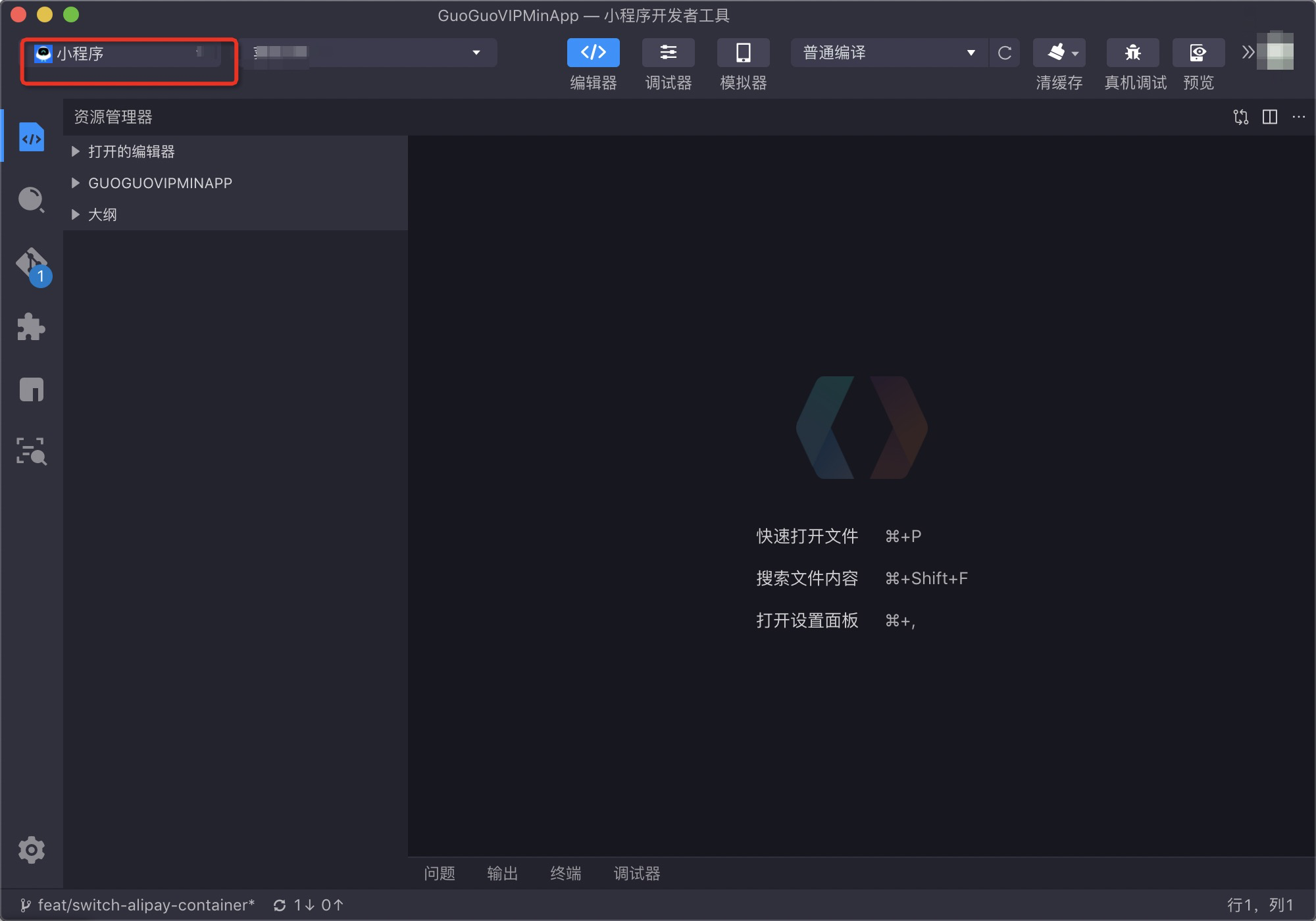This screenshot has width=1316, height=921.
Task: Click the git sync status indicator
Action: [x=309, y=905]
